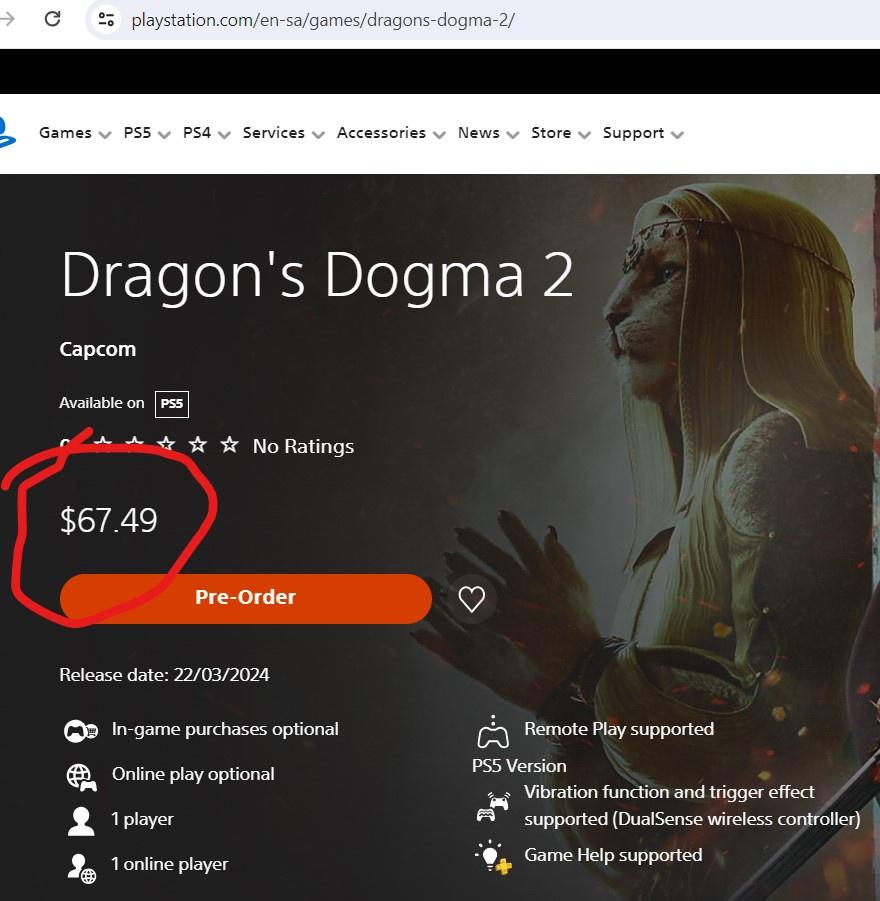The image size is (880, 901).
Task: Expand Store dropdown chevron
Action: [x=585, y=135]
